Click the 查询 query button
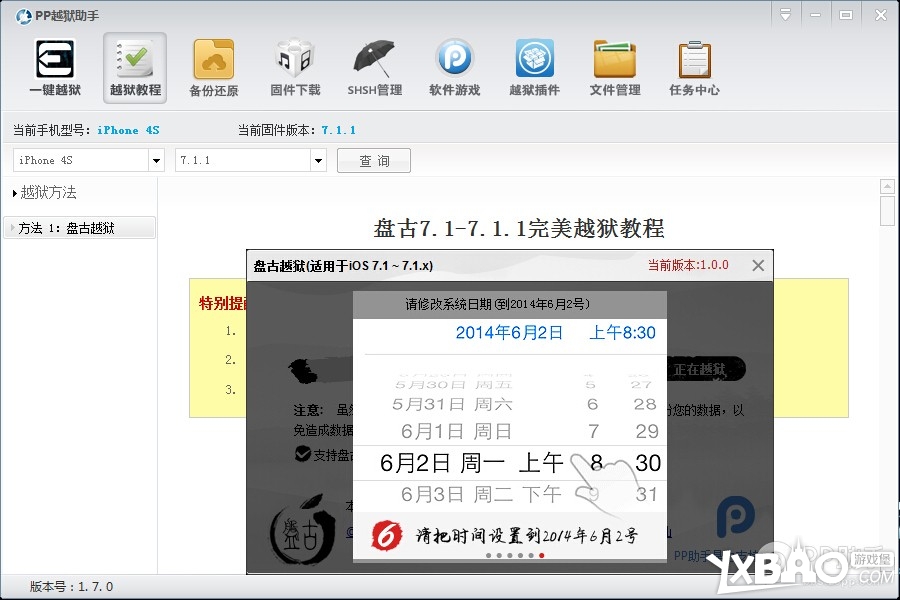Viewport: 900px width, 600px height. point(373,160)
